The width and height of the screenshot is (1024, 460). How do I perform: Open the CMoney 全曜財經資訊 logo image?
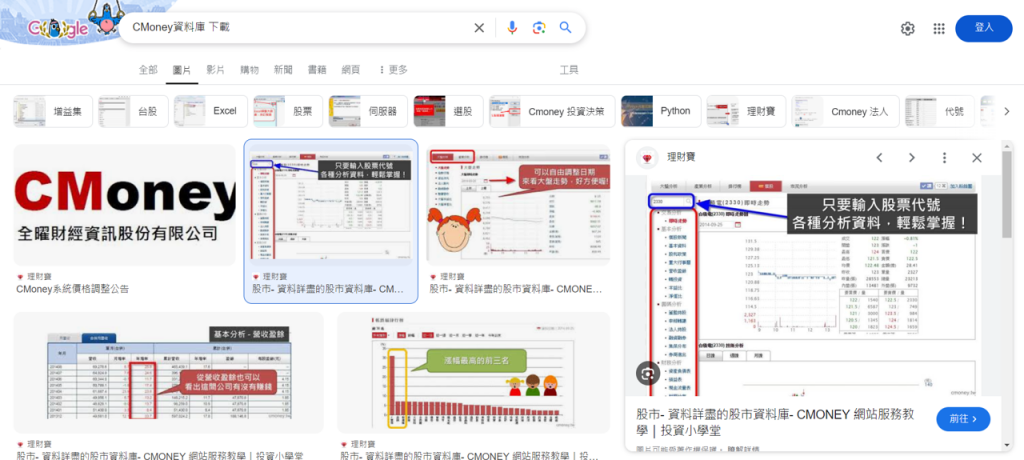coord(124,205)
